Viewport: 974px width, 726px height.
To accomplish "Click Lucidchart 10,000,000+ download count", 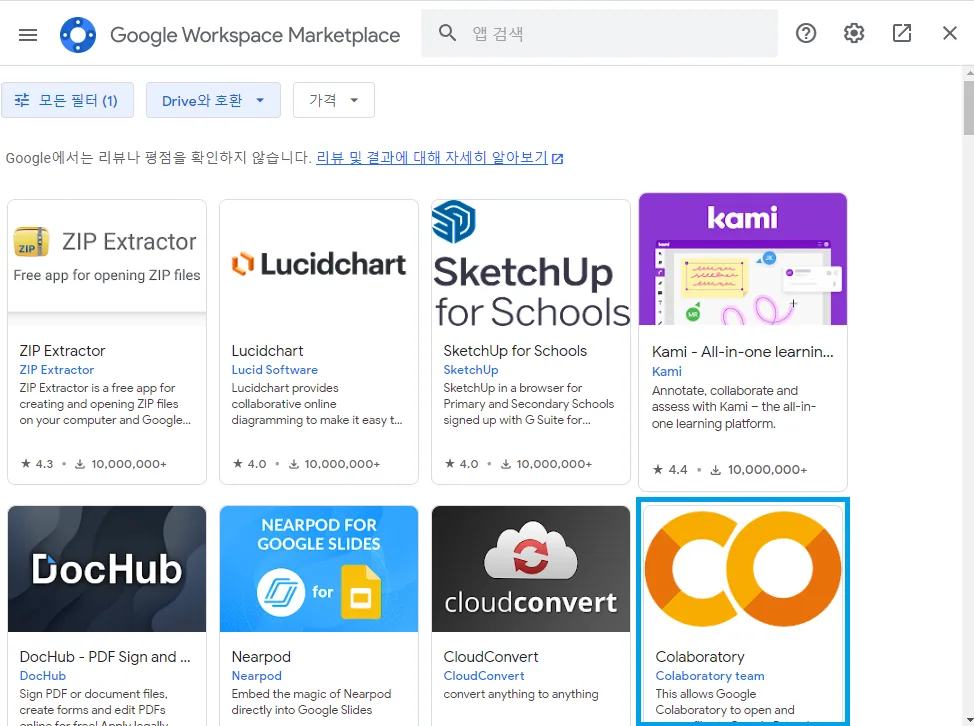I will click(334, 464).
